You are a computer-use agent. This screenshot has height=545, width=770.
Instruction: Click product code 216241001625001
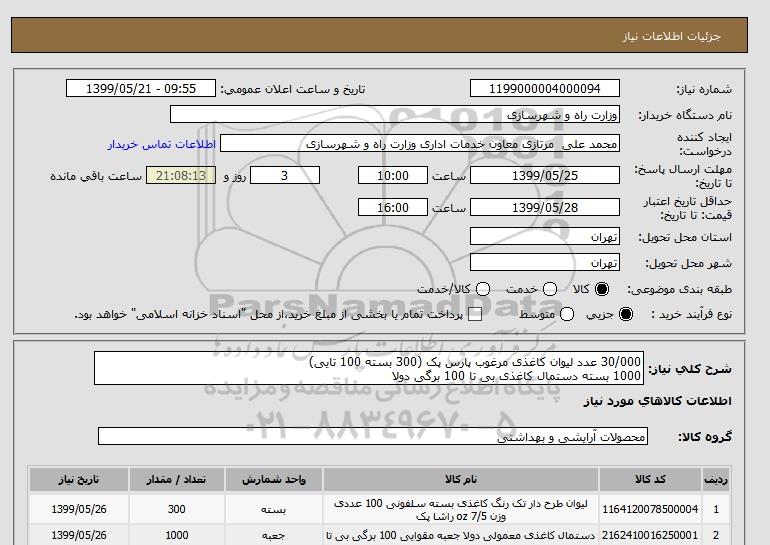tap(650, 535)
